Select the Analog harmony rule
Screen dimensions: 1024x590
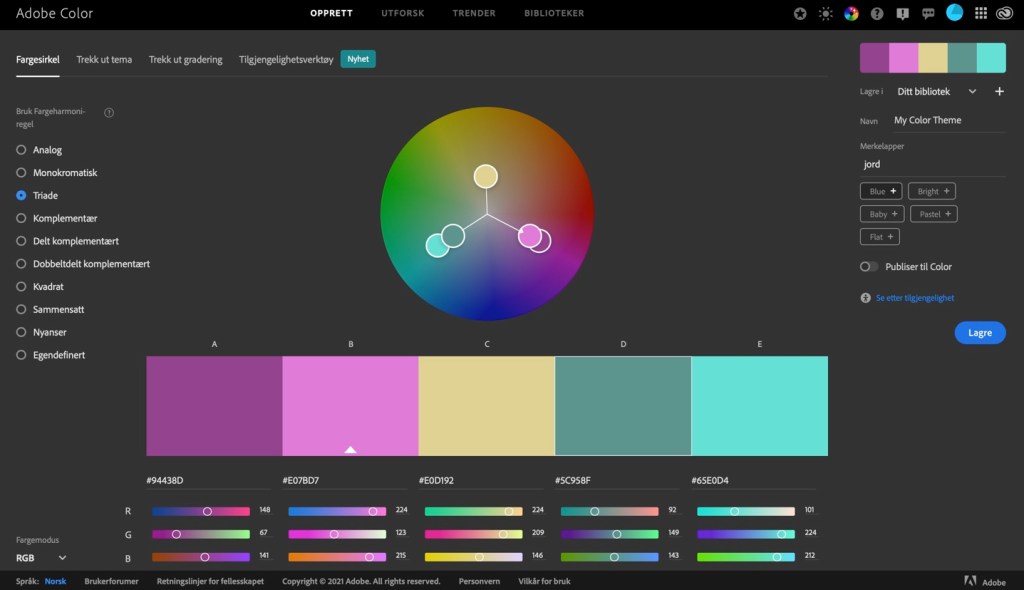(21, 150)
